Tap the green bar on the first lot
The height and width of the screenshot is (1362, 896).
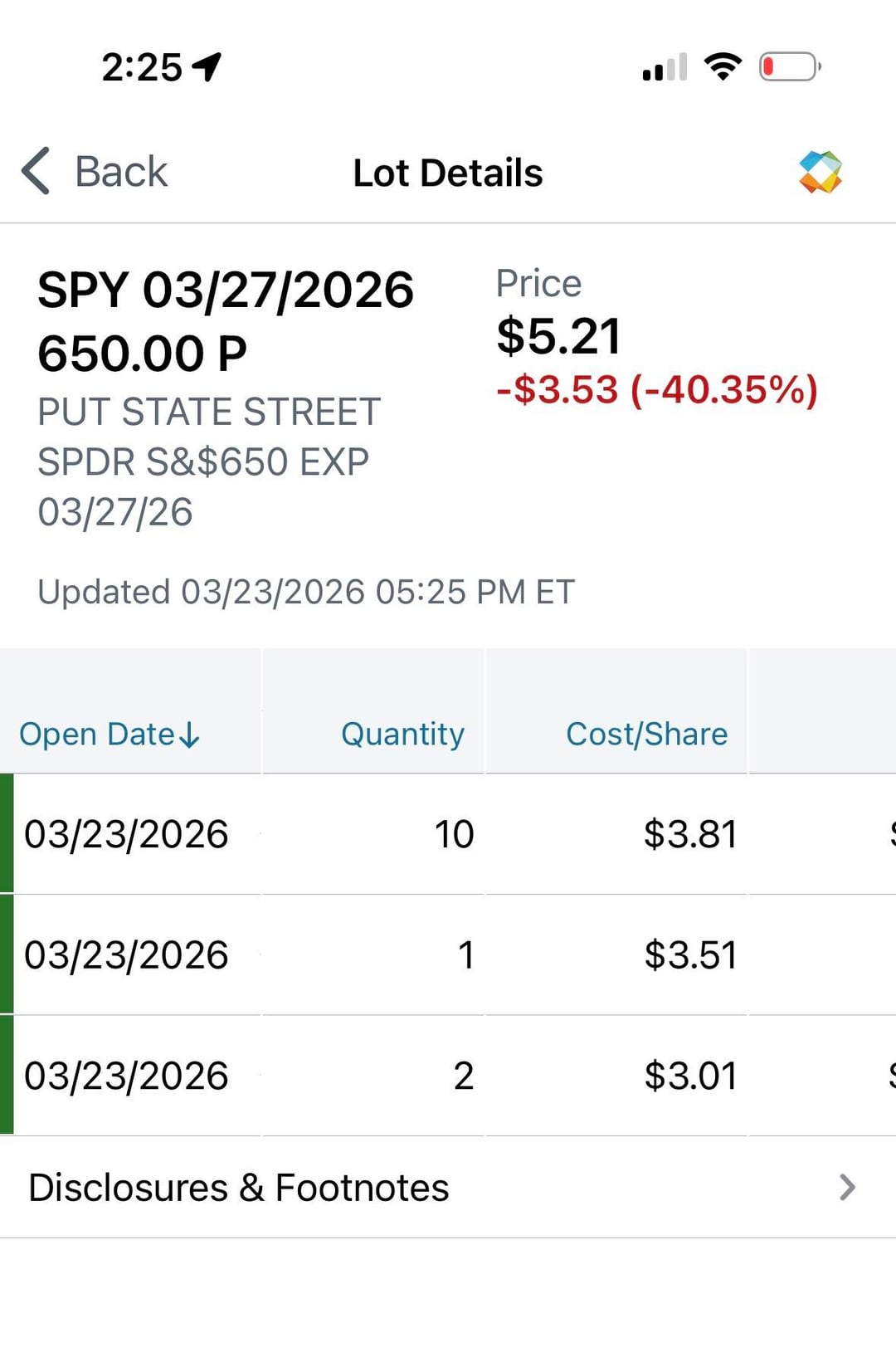click(7, 833)
